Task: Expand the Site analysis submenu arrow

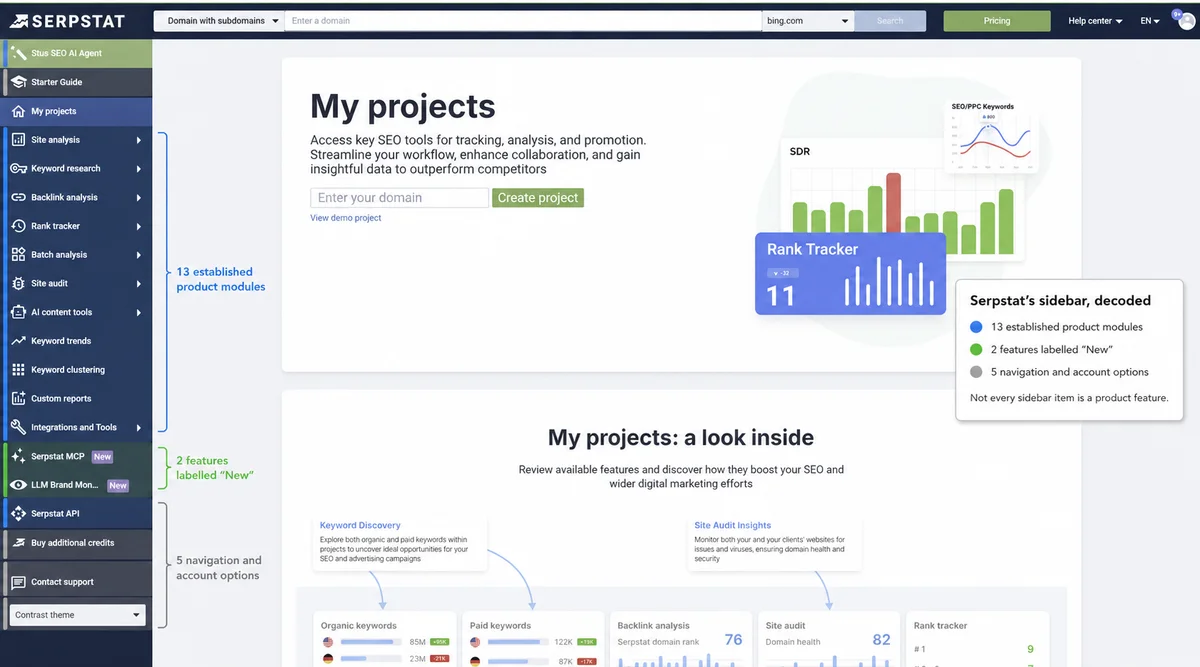Action: 139,140
